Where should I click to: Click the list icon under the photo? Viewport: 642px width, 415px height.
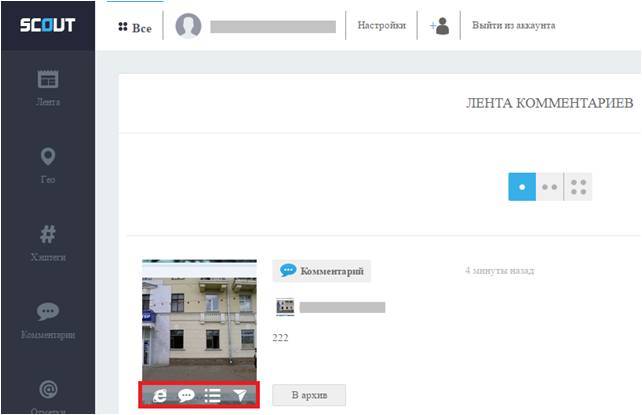(213, 396)
